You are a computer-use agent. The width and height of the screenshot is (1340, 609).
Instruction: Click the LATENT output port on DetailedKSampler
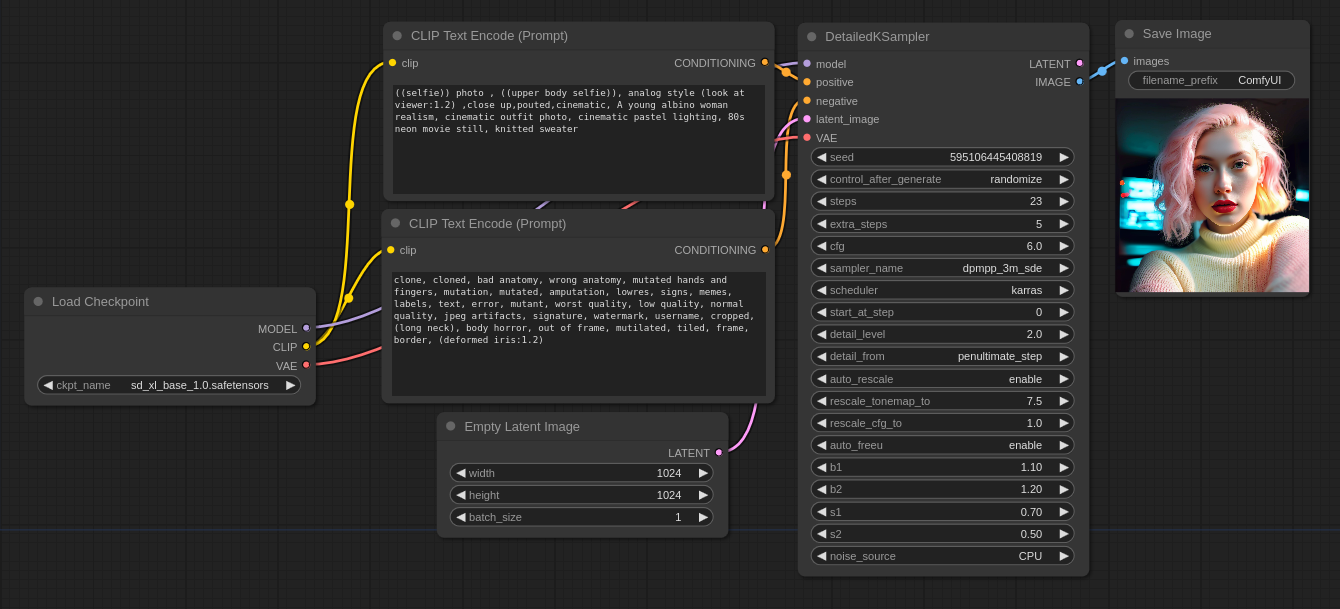pyautogui.click(x=1079, y=63)
